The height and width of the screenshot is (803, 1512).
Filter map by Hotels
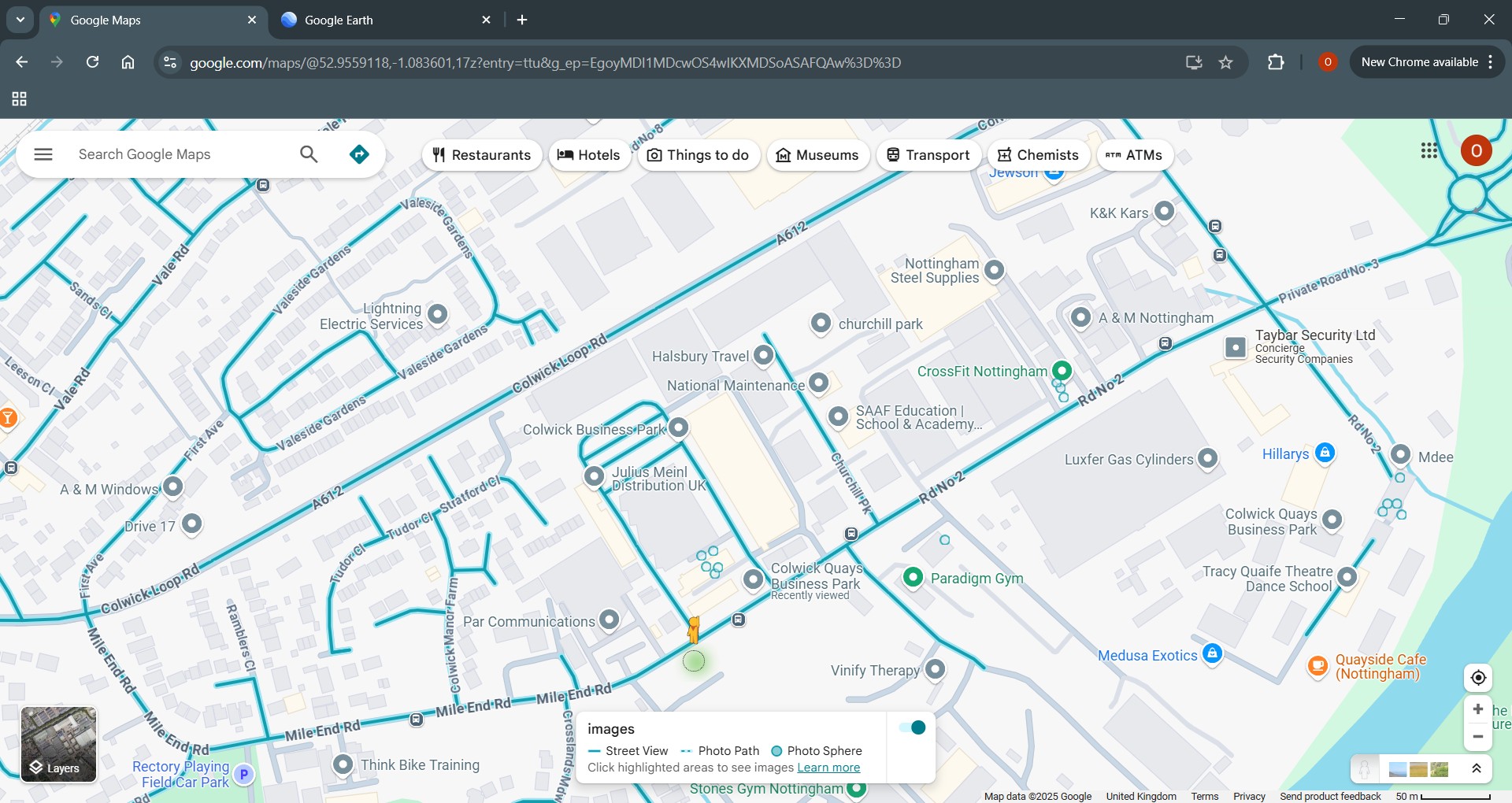[589, 155]
